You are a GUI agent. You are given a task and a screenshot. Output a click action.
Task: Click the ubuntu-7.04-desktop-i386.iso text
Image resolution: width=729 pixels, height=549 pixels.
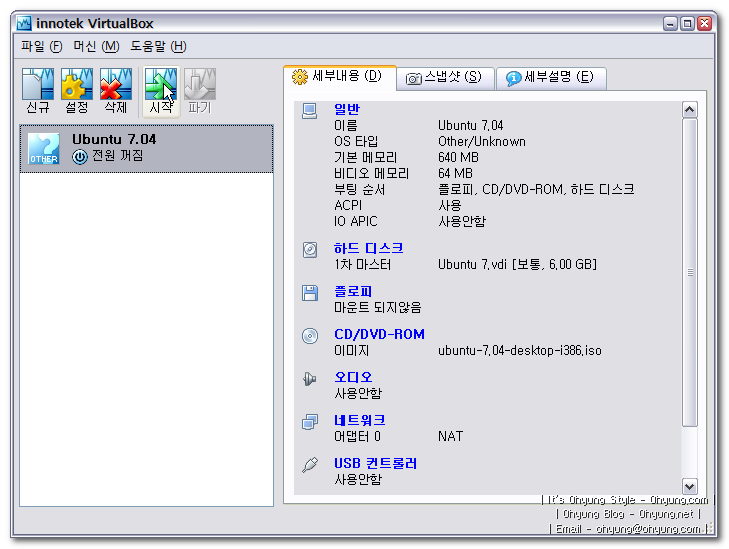pos(520,351)
